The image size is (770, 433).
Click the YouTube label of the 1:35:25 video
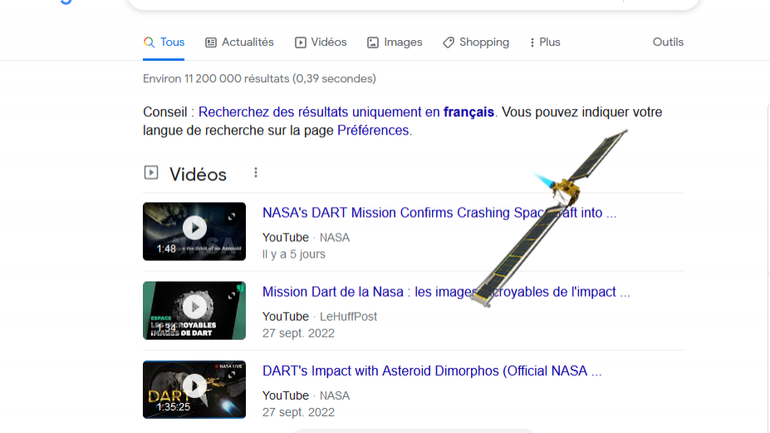point(285,396)
